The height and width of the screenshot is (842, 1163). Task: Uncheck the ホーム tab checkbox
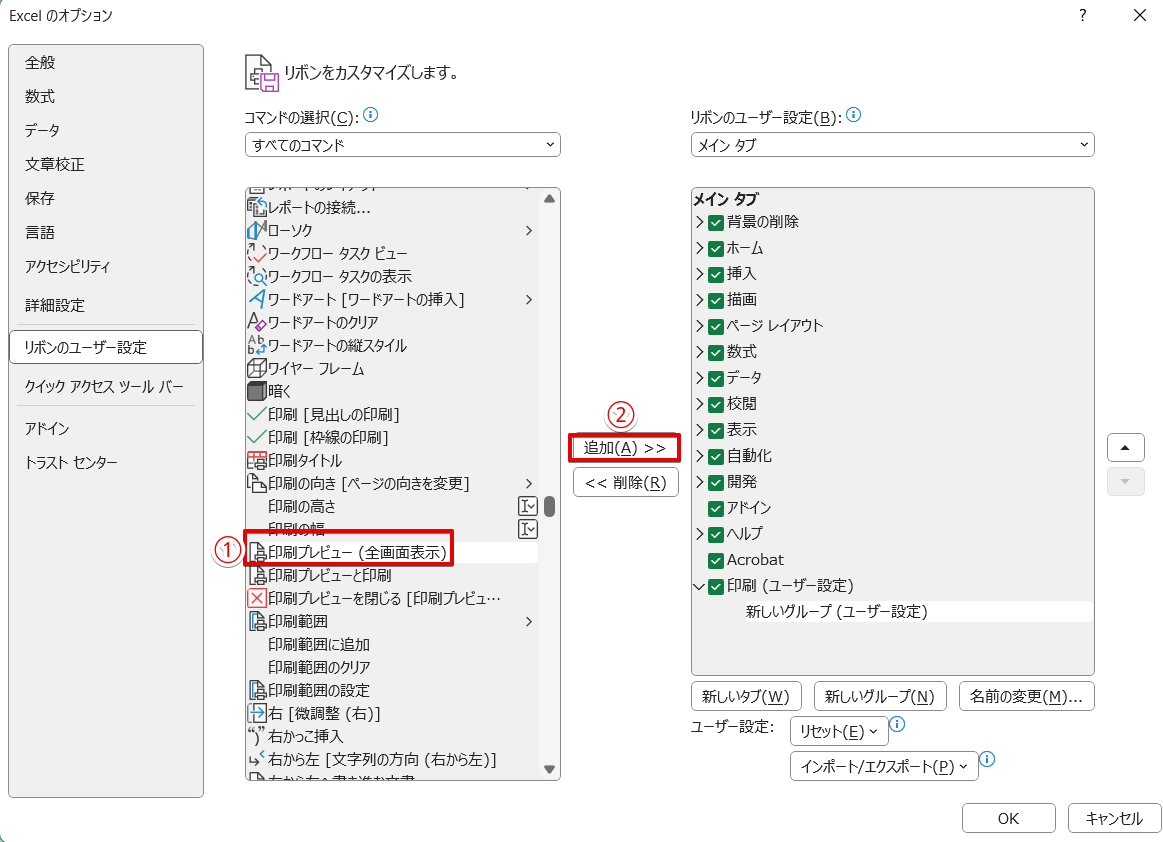pos(714,248)
